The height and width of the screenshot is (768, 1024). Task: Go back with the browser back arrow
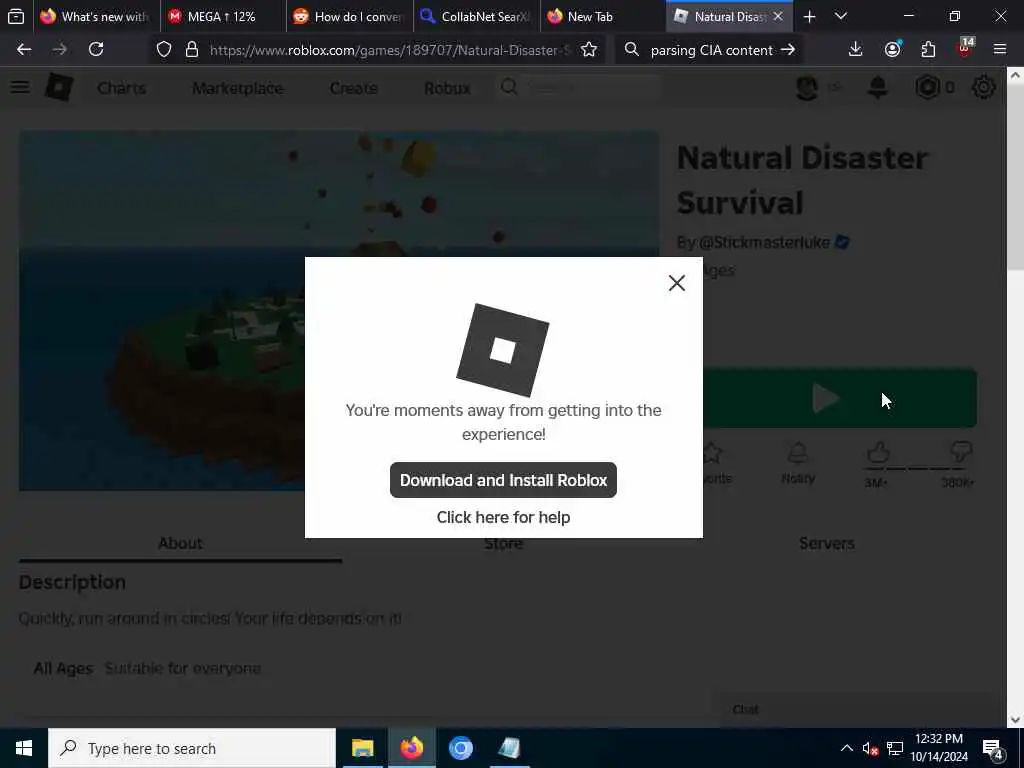tap(24, 50)
